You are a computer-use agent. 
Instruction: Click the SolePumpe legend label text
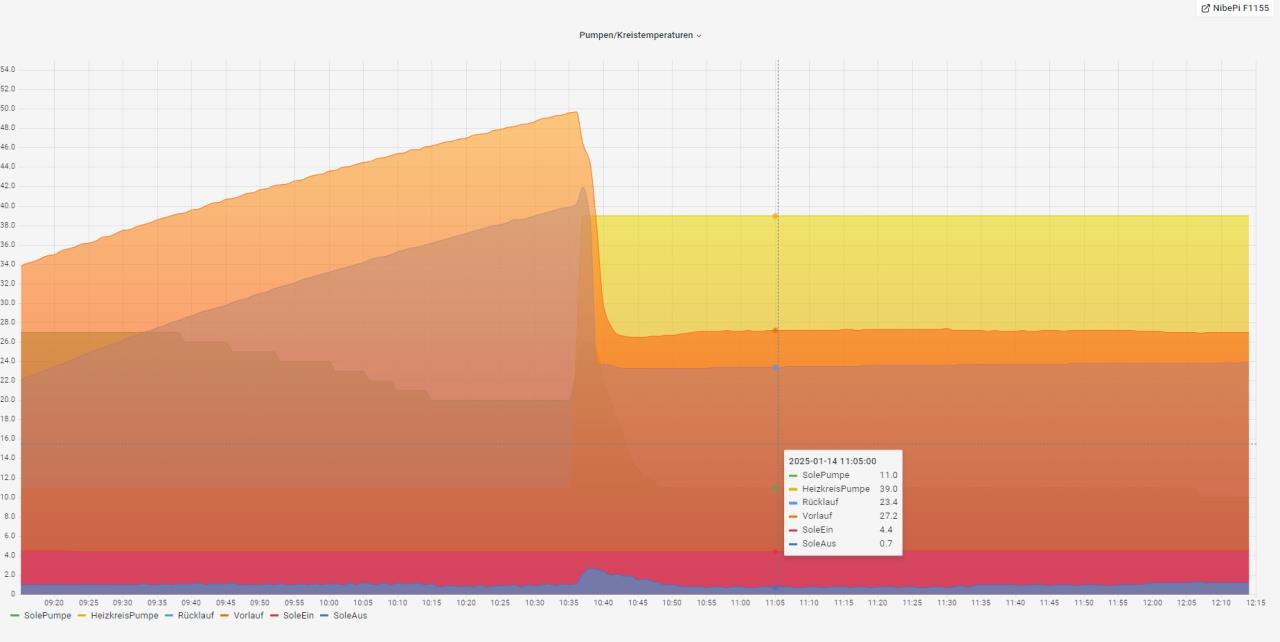pos(47,615)
